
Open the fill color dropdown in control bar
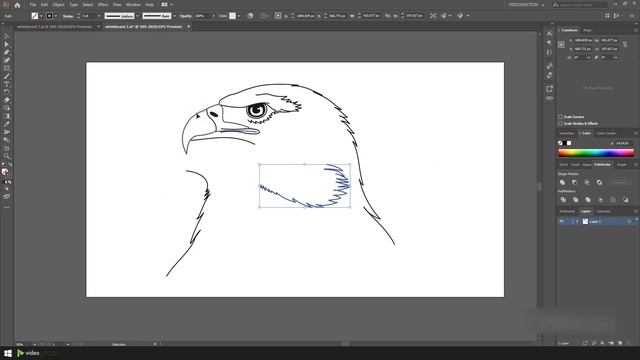click(41, 16)
